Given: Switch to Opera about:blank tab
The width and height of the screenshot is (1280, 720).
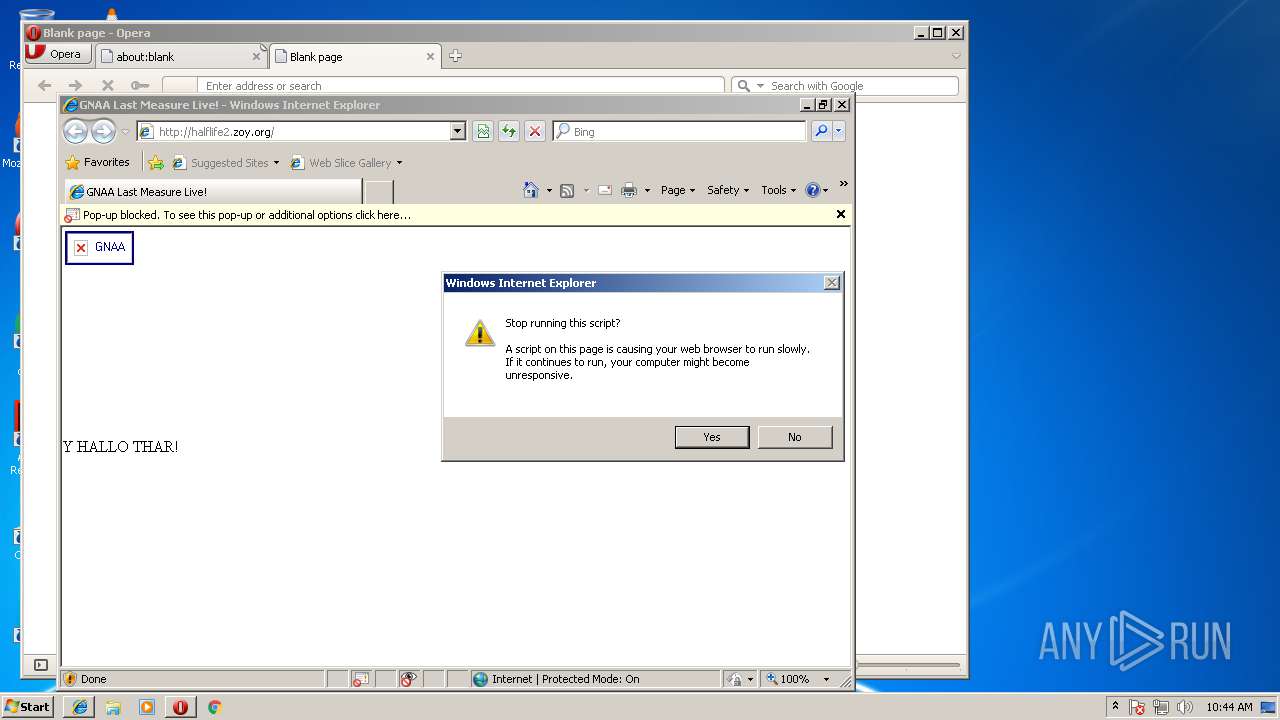Looking at the screenshot, I should tap(181, 57).
